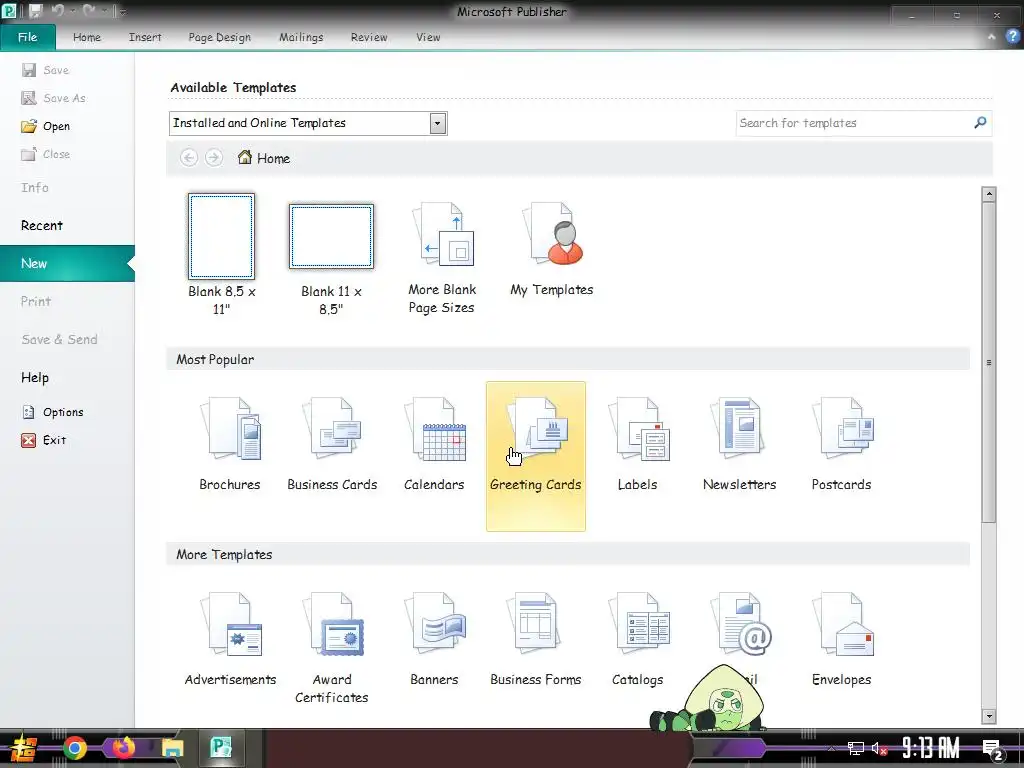Choose Close in the backstage menu

[46, 154]
